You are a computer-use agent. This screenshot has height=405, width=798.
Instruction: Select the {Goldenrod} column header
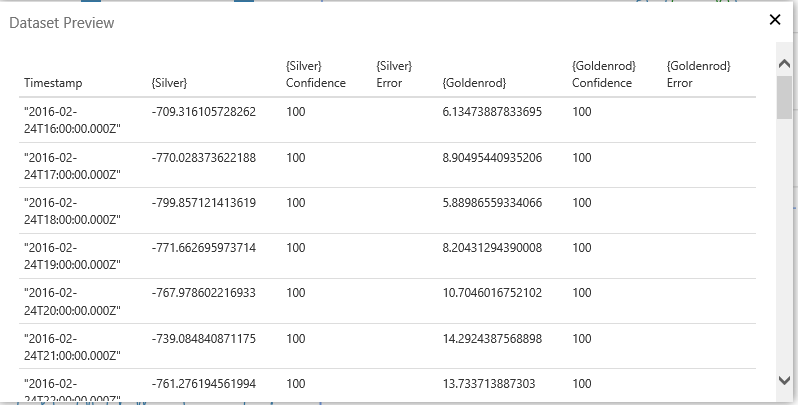[474, 83]
